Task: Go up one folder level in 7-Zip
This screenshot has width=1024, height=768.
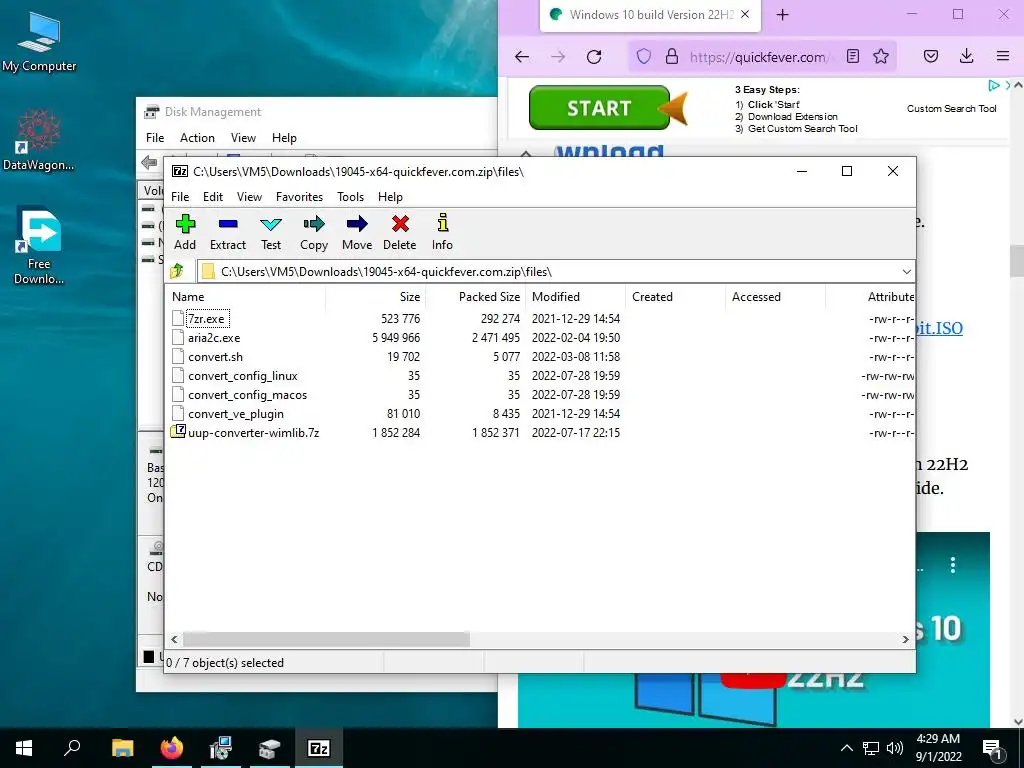Action: 177,271
